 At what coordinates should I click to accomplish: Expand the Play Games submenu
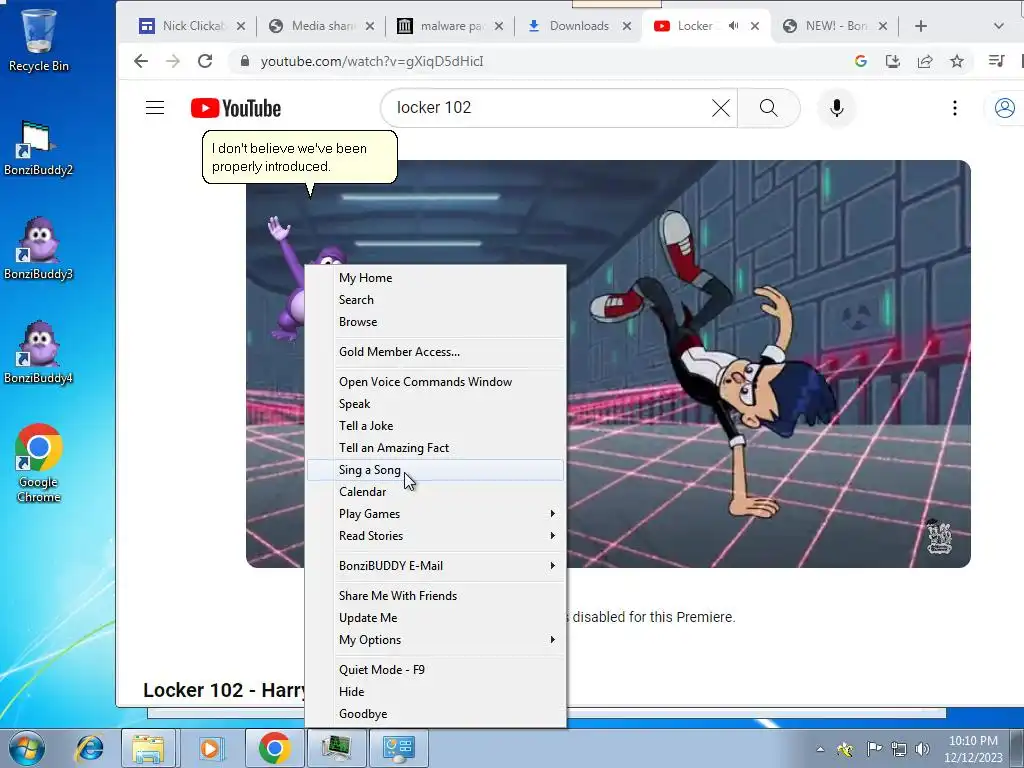[x=435, y=514]
